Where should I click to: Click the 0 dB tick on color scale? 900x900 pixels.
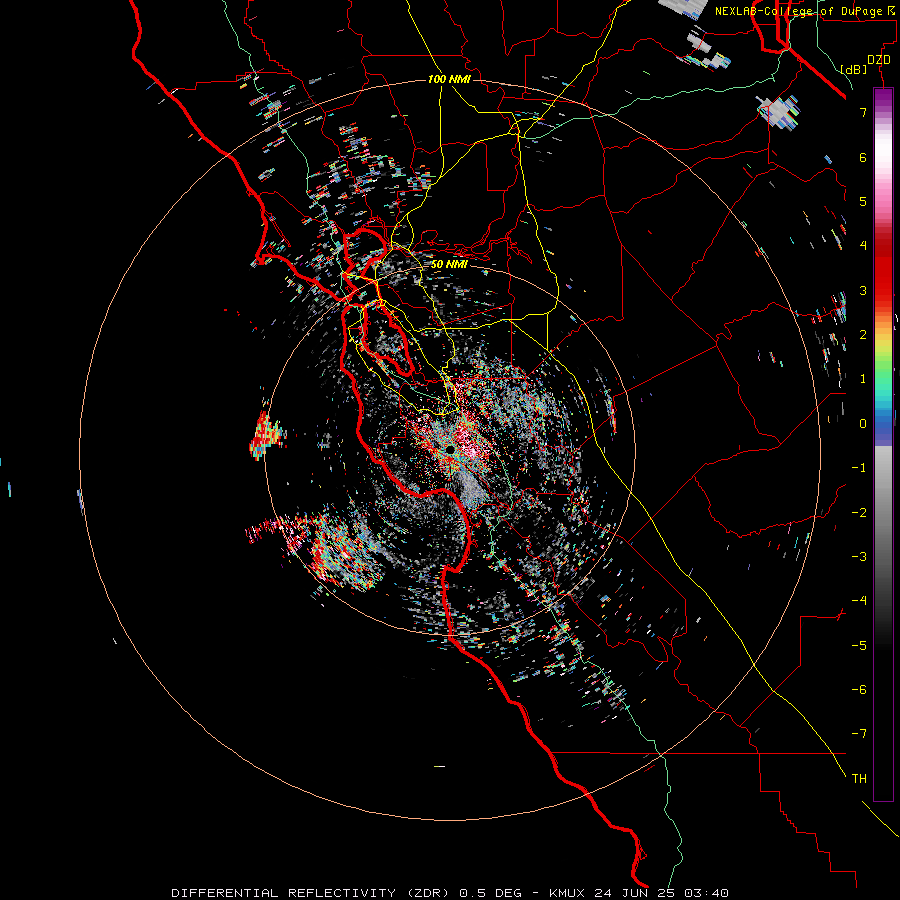tap(863, 424)
